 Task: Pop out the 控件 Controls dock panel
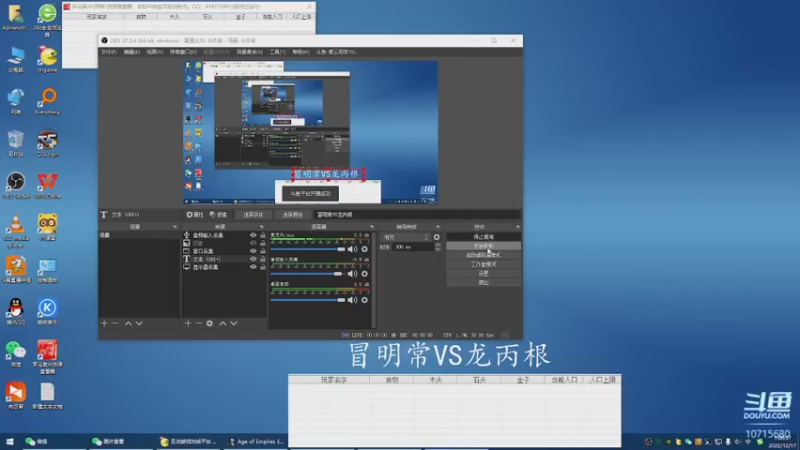coord(517,227)
